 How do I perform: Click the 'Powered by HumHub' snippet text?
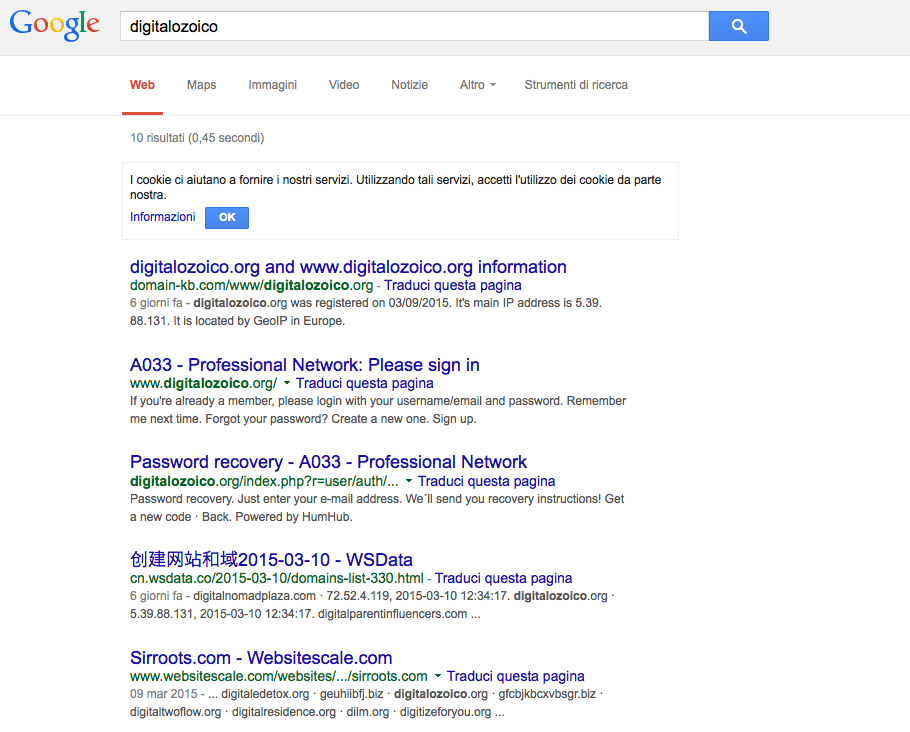294,517
